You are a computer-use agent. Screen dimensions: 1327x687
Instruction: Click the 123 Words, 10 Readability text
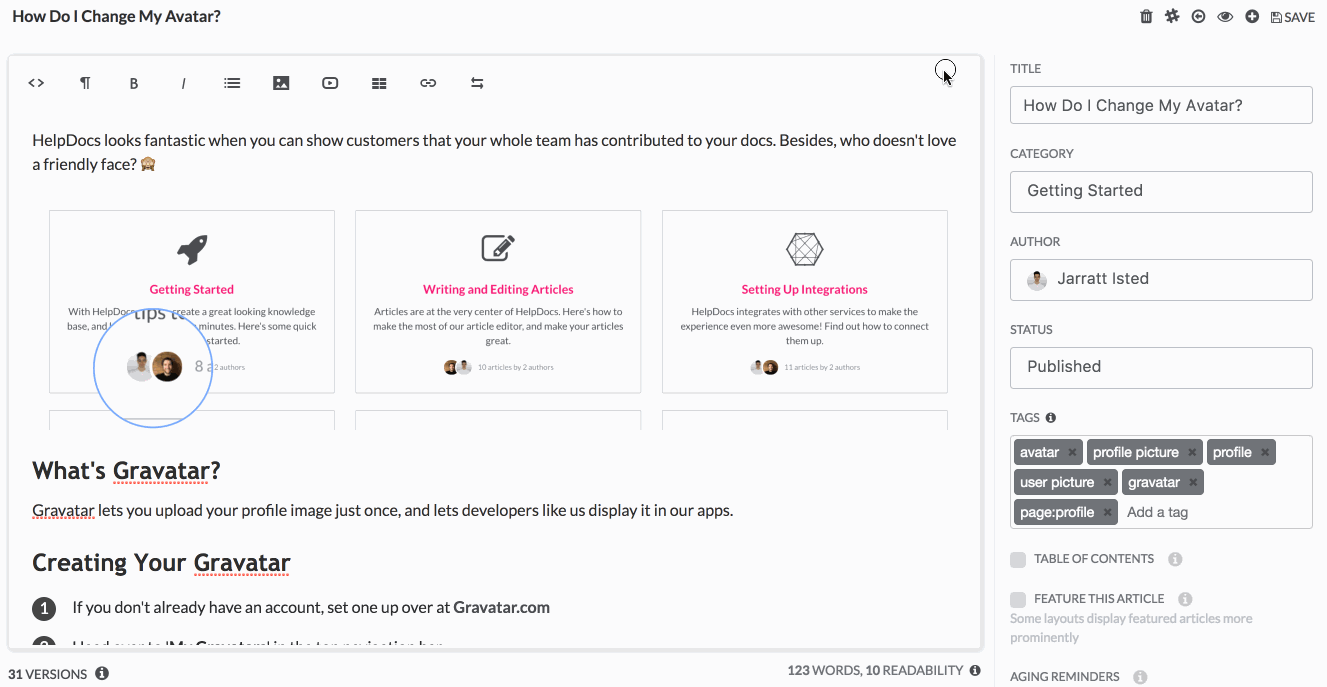[875, 670]
